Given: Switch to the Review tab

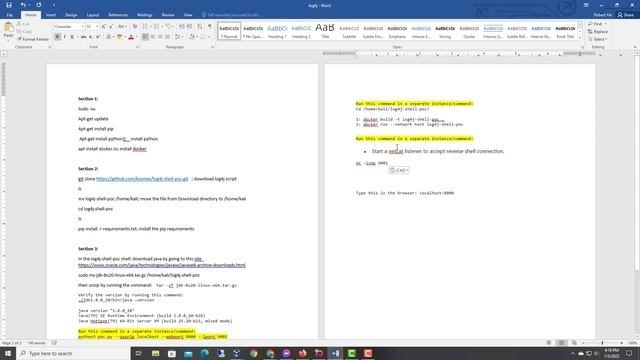Looking at the screenshot, I should tap(168, 15).
